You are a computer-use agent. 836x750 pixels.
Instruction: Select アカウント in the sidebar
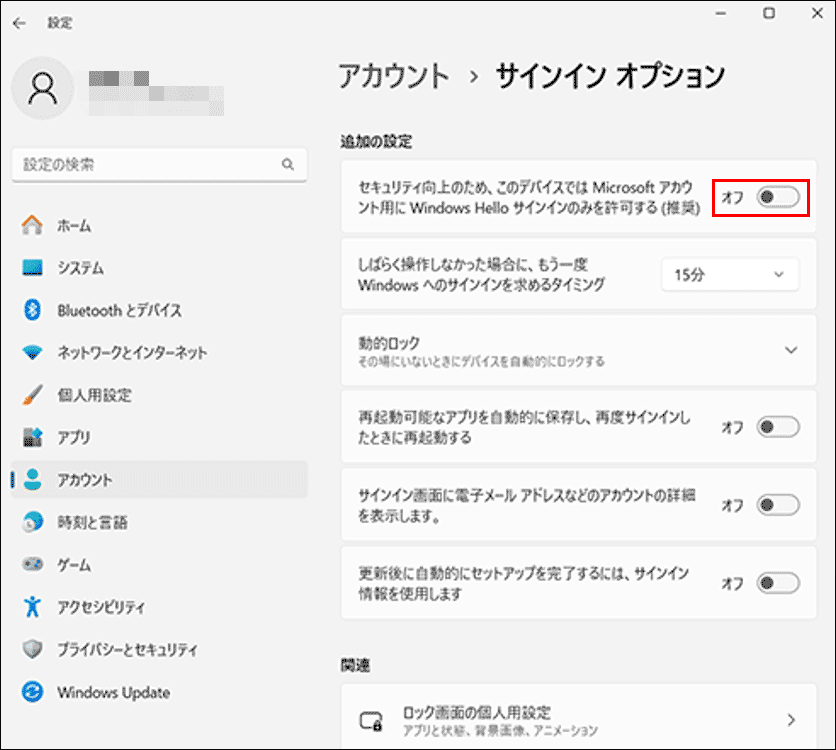coord(159,480)
